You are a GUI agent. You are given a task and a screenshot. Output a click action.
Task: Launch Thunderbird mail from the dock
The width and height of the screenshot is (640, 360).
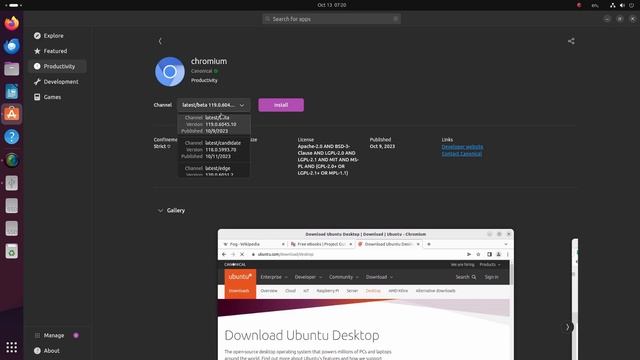coord(11,46)
